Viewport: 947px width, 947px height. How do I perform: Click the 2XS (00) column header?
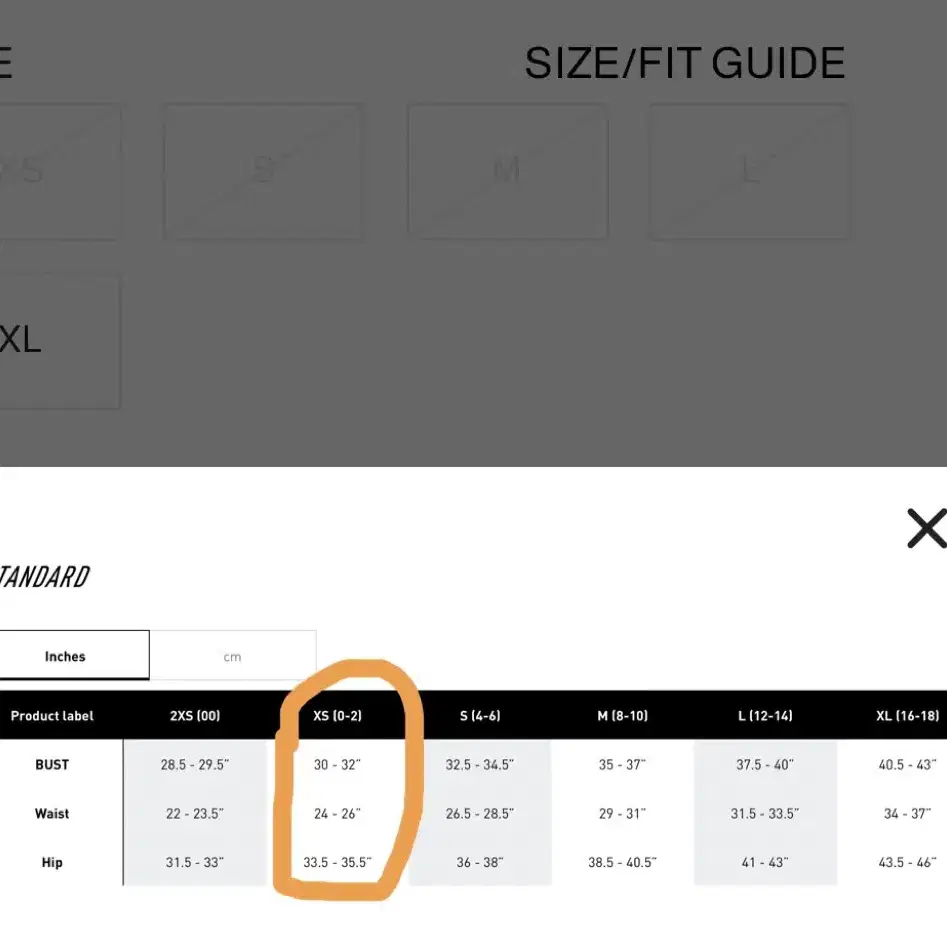(195, 716)
